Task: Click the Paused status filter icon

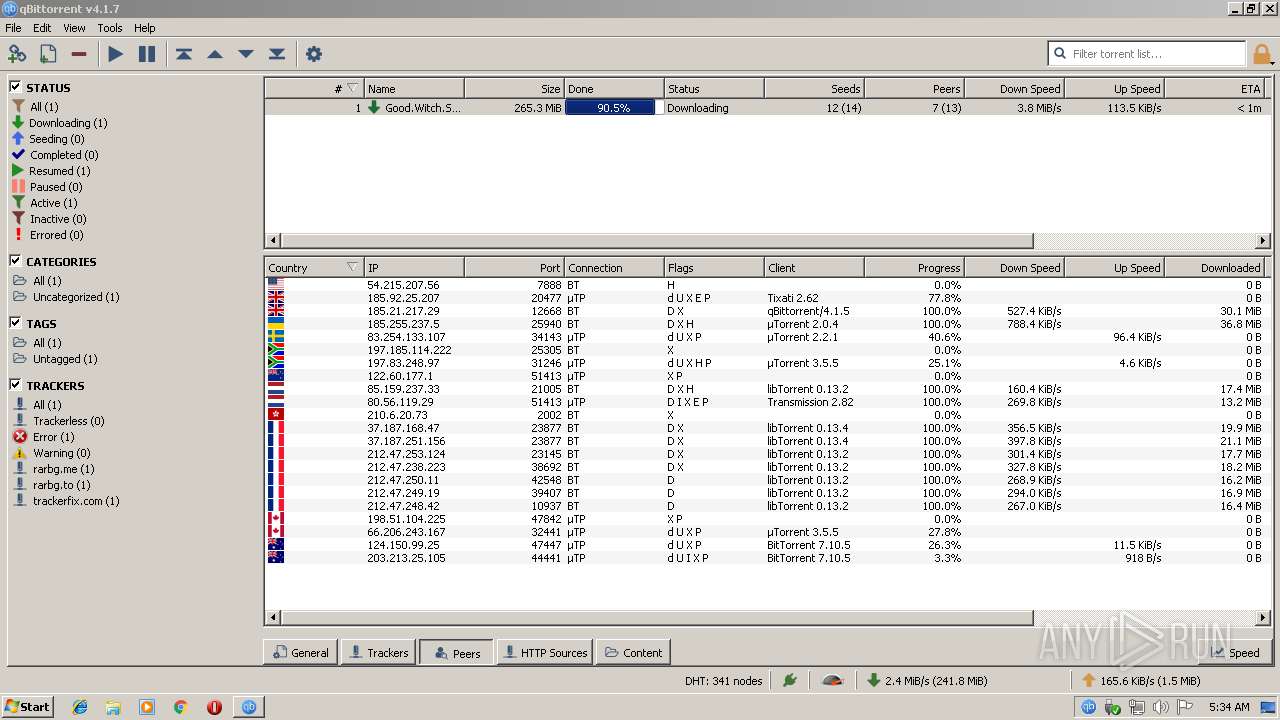Action: pyautogui.click(x=18, y=187)
